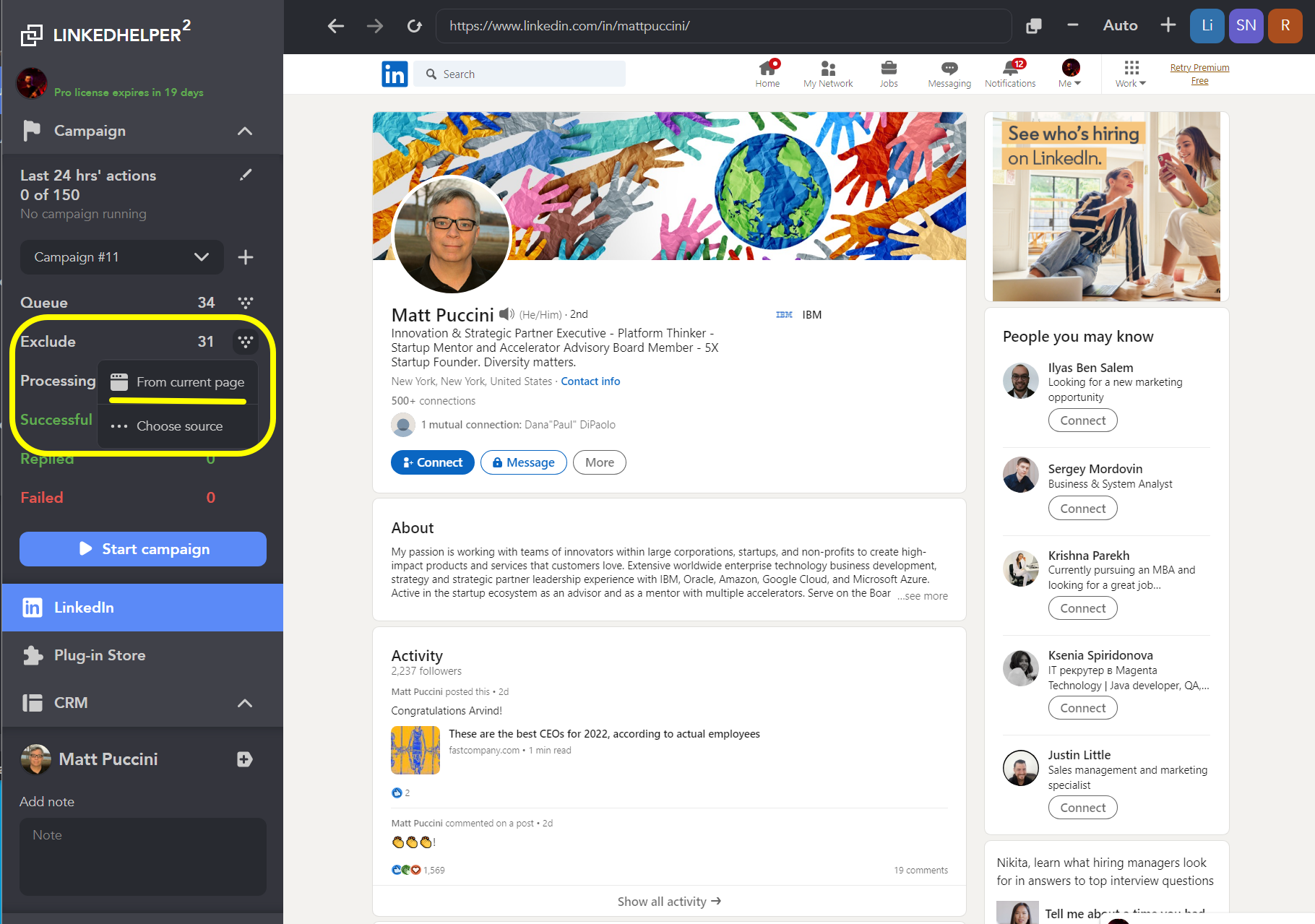Play name pronunciation speaker icon
The image size is (1315, 924).
coord(506,314)
